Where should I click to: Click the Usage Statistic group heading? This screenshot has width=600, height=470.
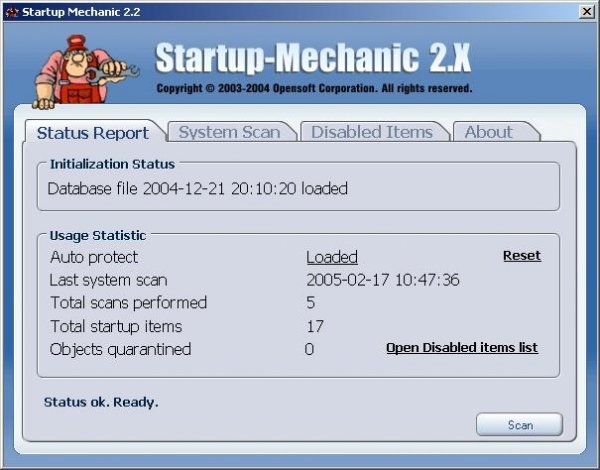click(x=98, y=235)
